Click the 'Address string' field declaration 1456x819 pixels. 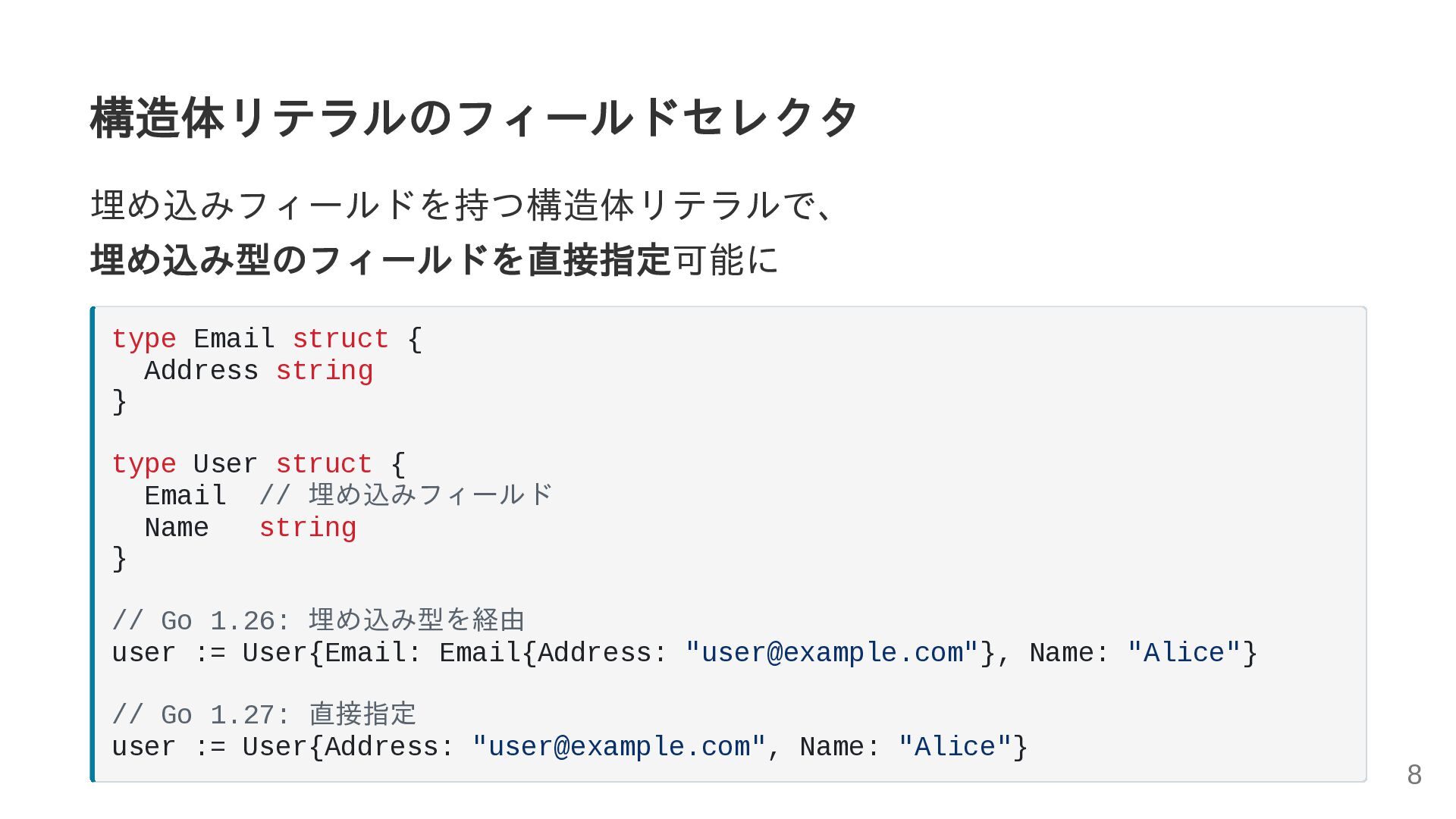(259, 371)
